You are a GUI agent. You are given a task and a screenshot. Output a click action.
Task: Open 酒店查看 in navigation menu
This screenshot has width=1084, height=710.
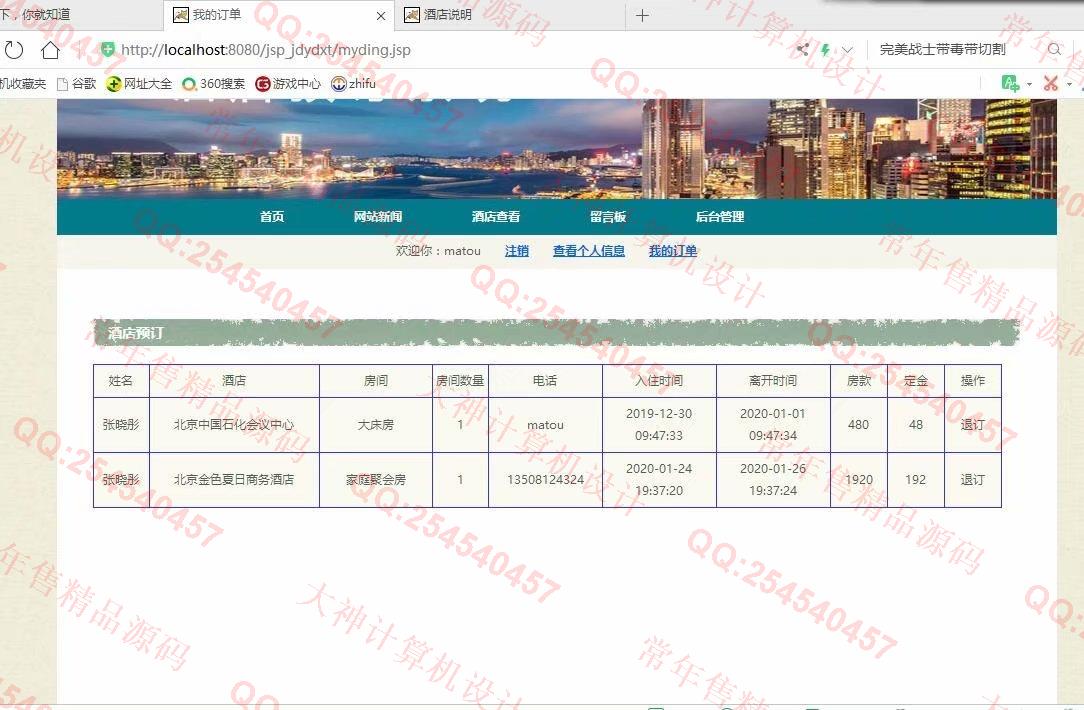(495, 217)
